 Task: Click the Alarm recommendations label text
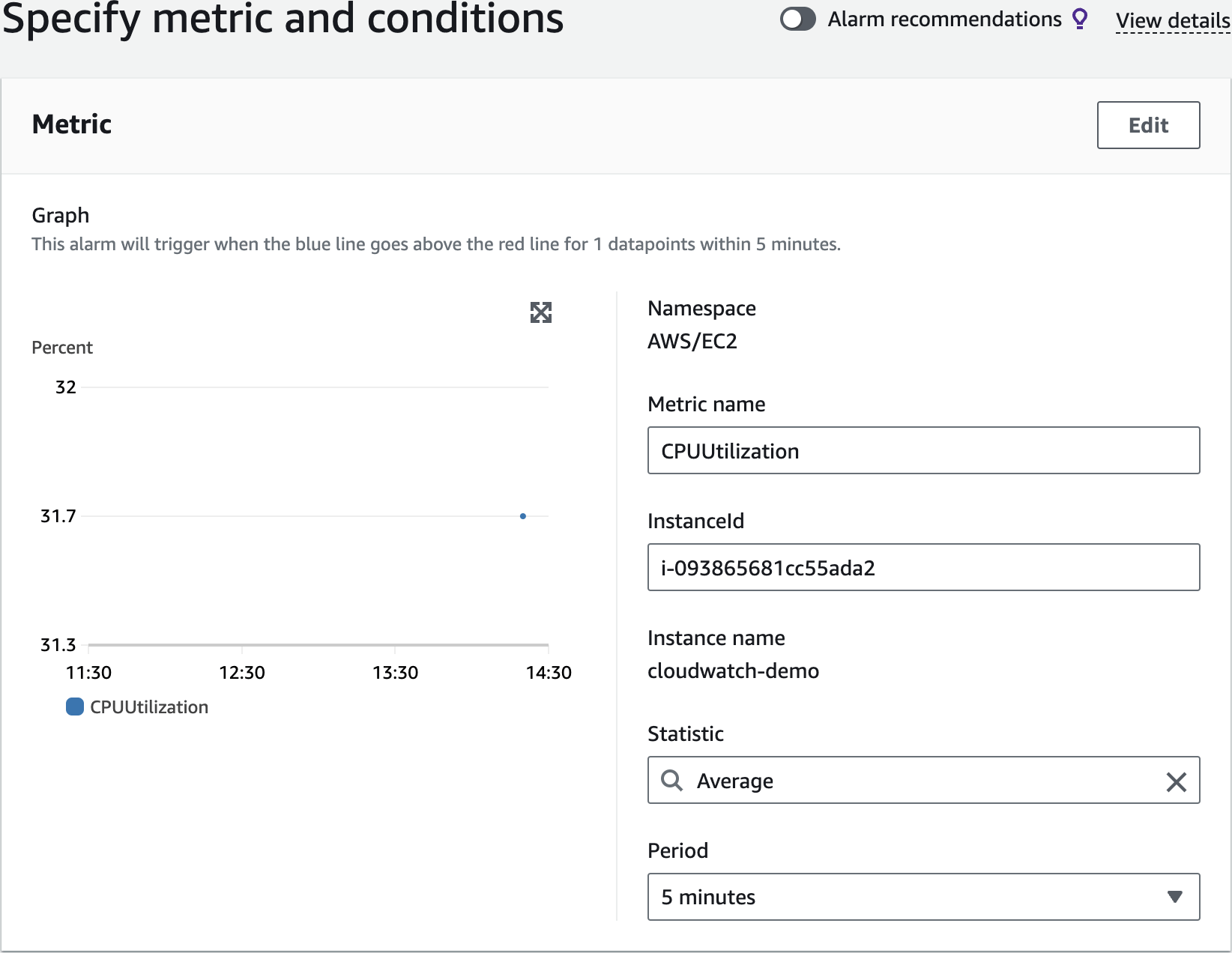click(x=944, y=19)
